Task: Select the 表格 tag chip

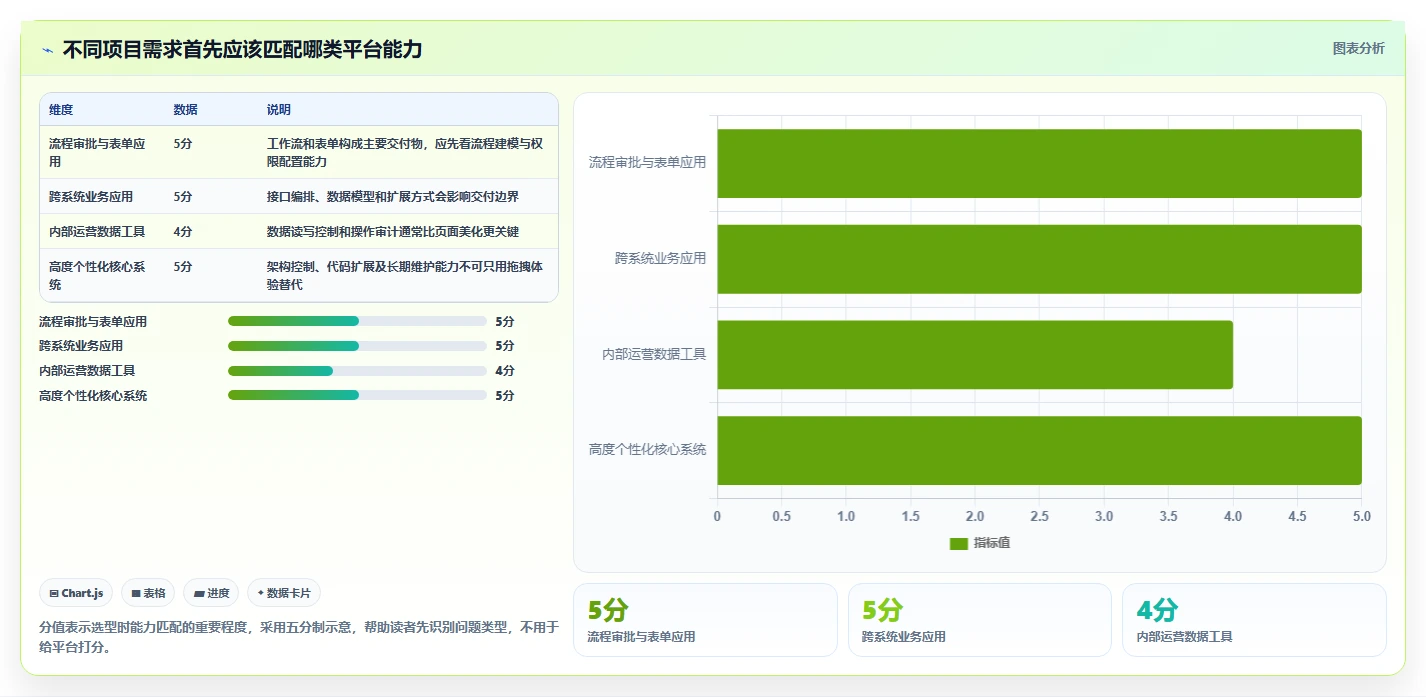Action: point(148,593)
